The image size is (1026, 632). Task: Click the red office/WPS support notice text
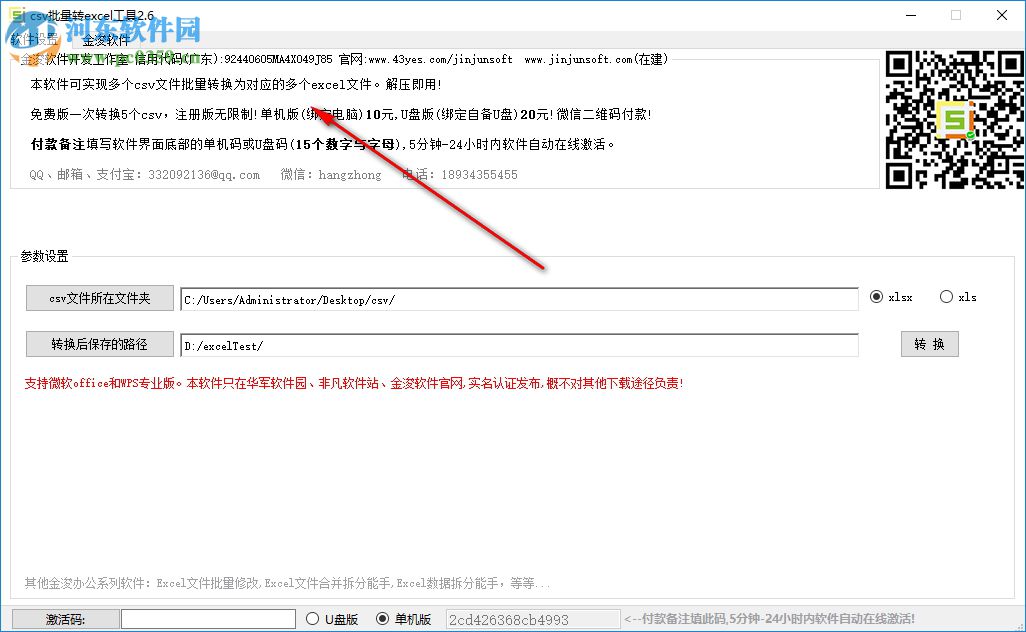pos(348,383)
